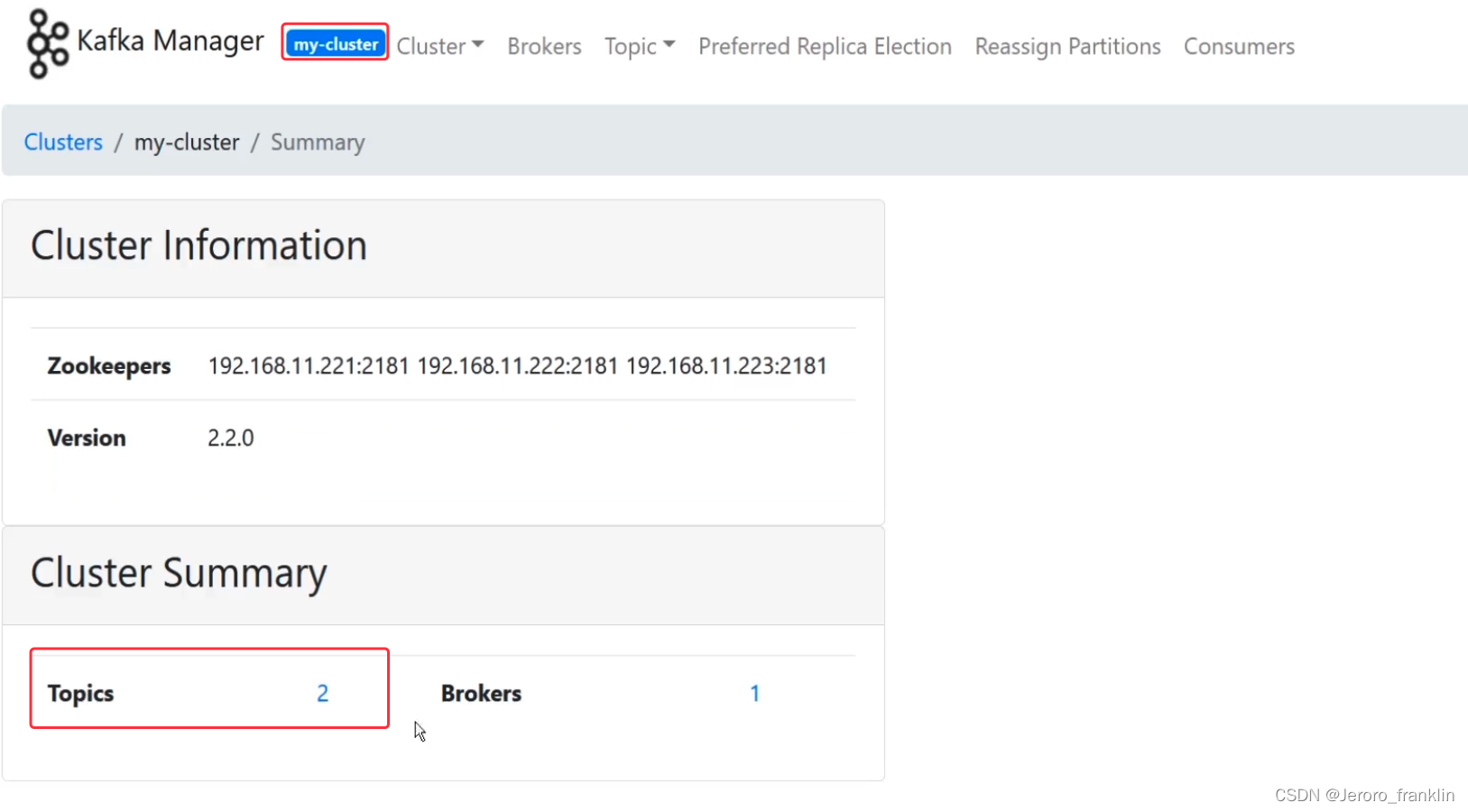Click the Cluster Information heading

(x=199, y=245)
